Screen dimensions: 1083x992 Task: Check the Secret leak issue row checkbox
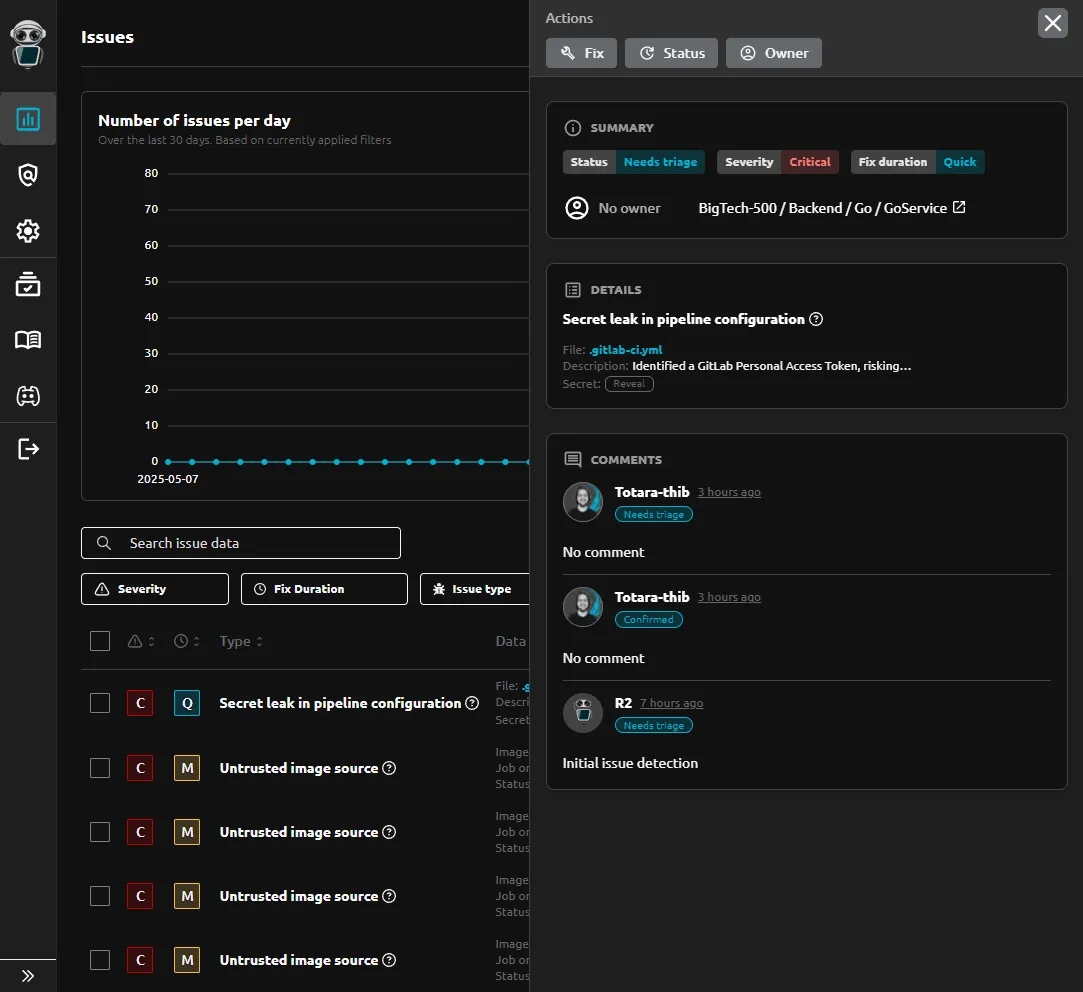pos(99,703)
